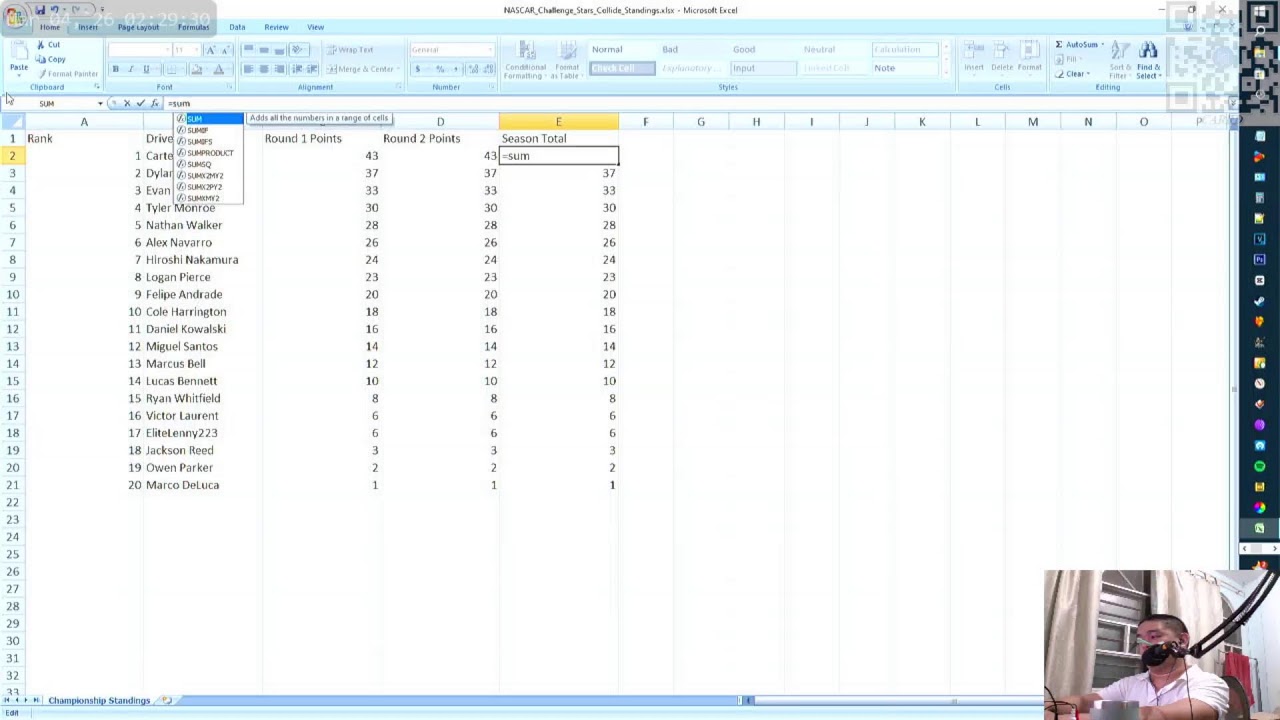
Task: Click Format as Table
Action: [567, 60]
